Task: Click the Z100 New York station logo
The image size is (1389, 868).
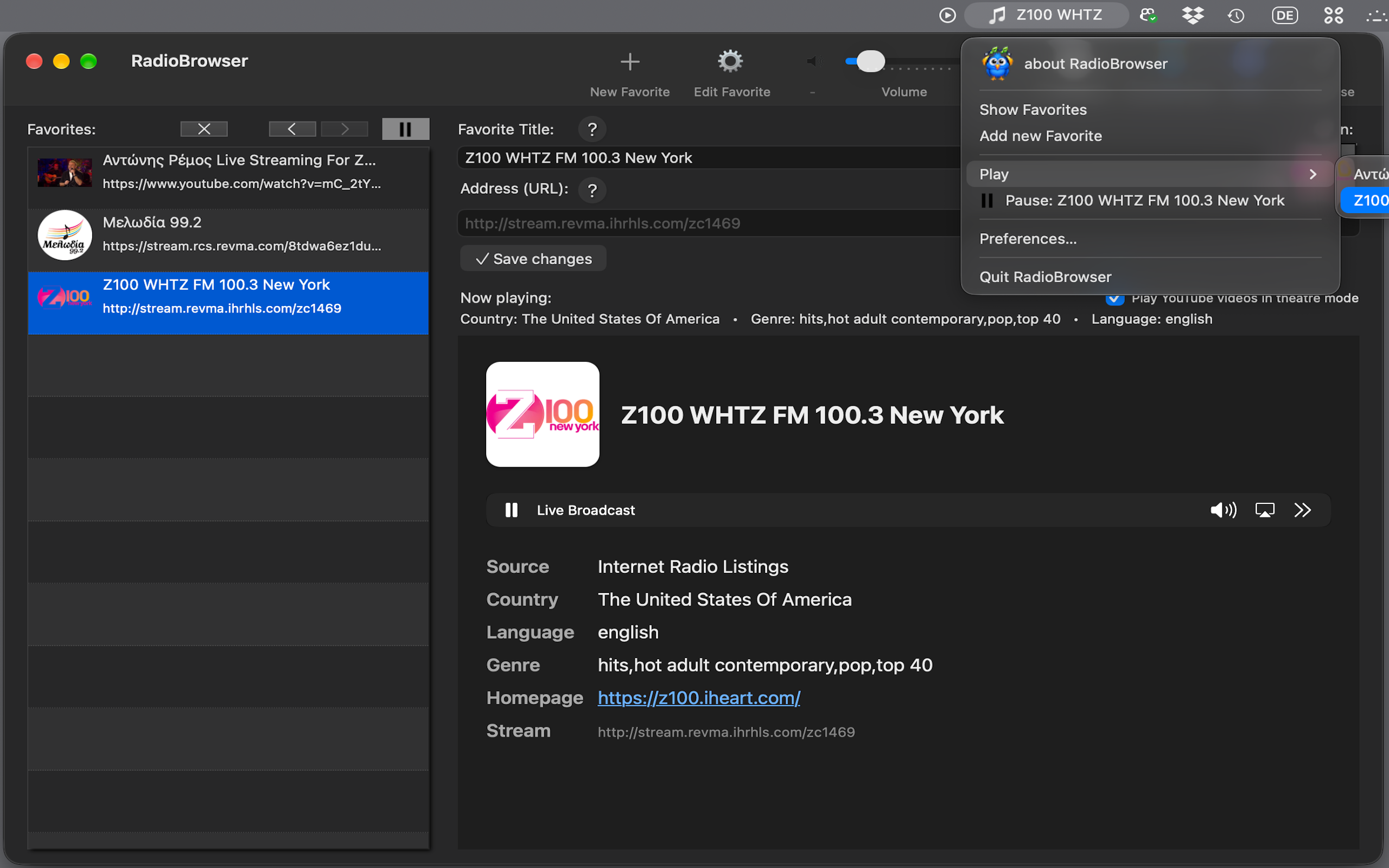Action: [x=543, y=414]
